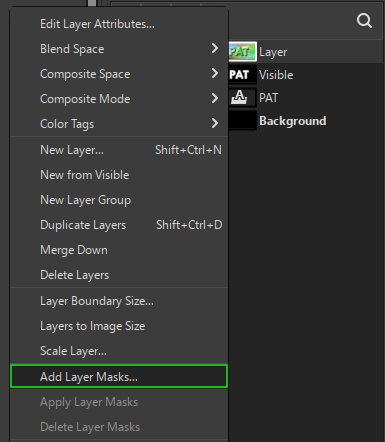Select Layers to Image Size

(x=119, y=326)
